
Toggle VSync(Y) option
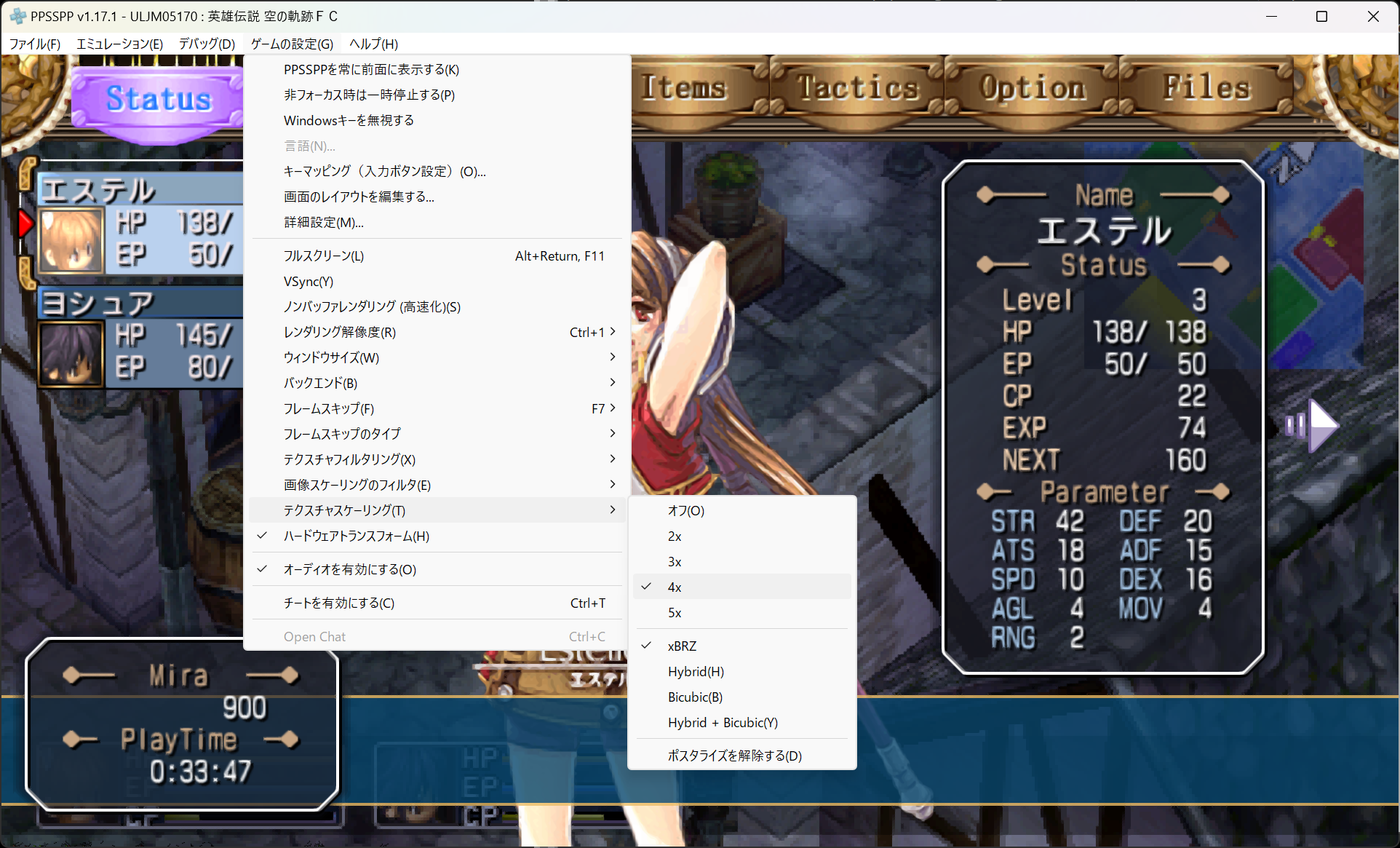coord(437,282)
